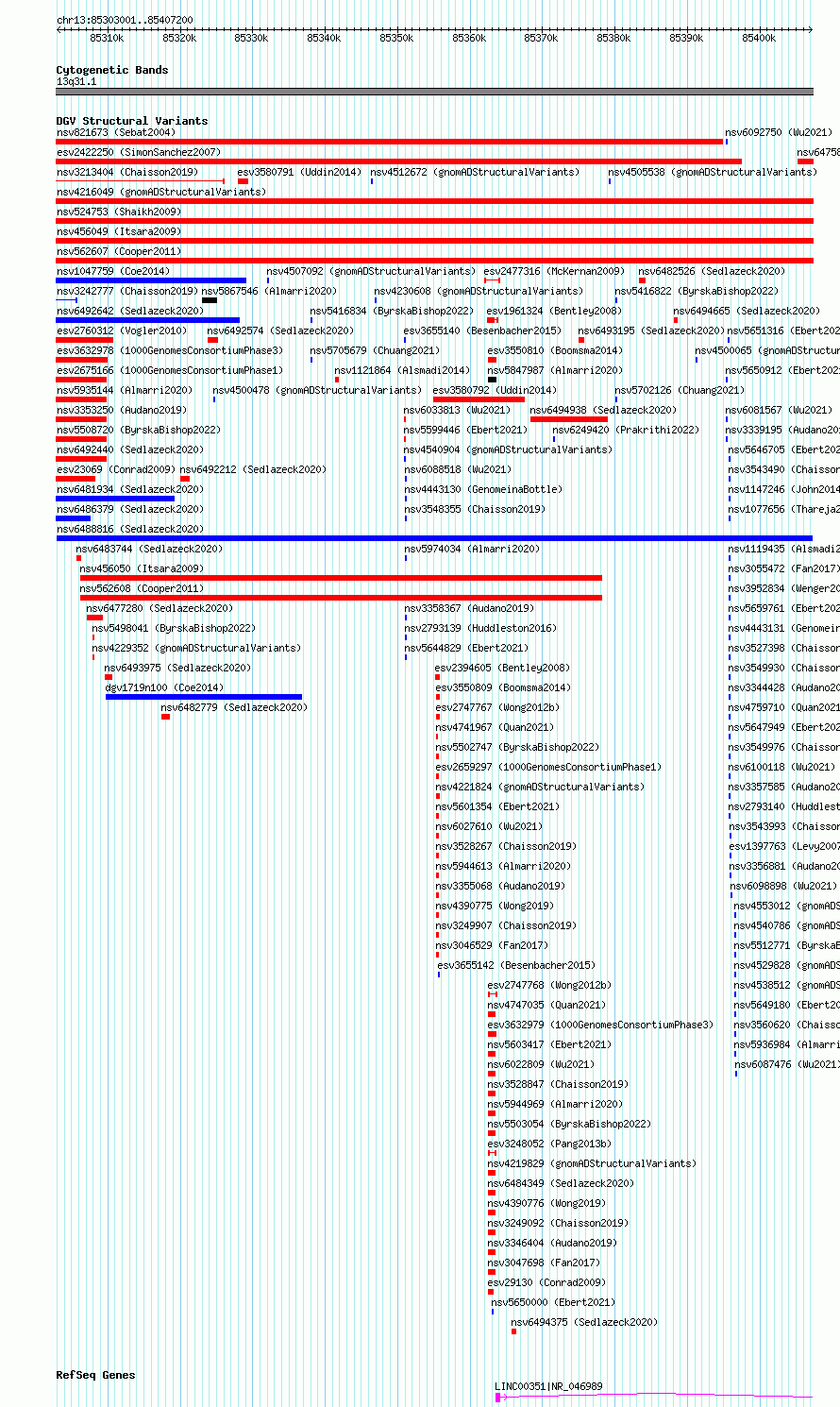
Task: Open nsv6482779 (Sedlazeck2020) label
Action: click(234, 707)
